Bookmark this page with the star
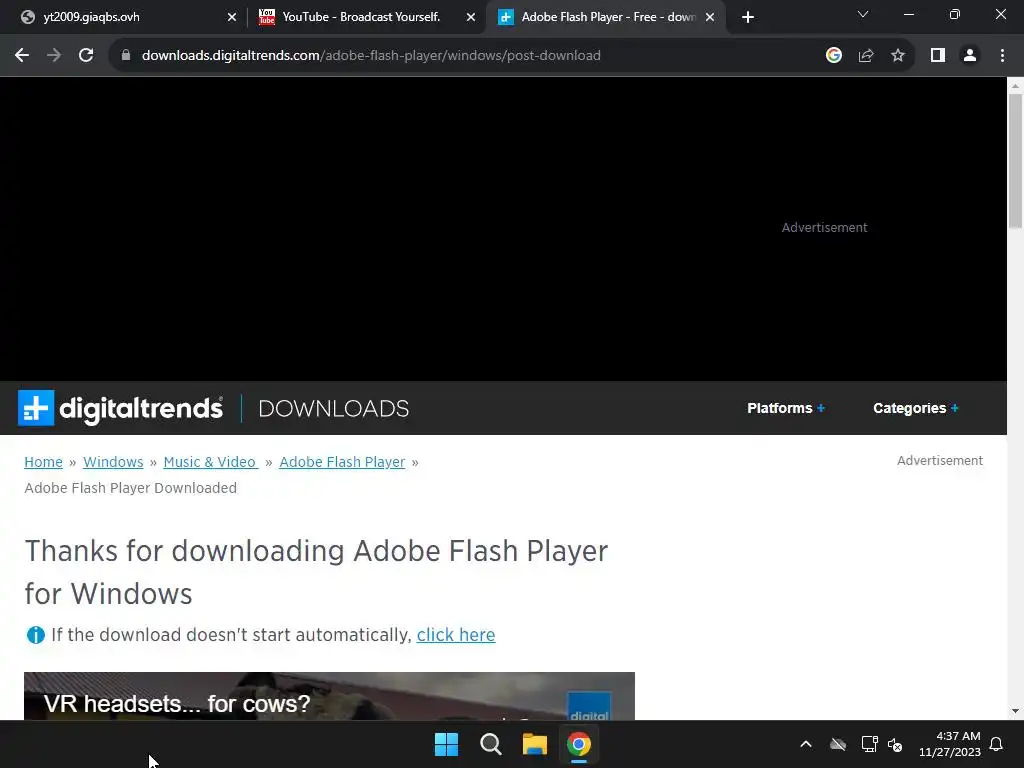This screenshot has width=1024, height=768. click(x=898, y=56)
